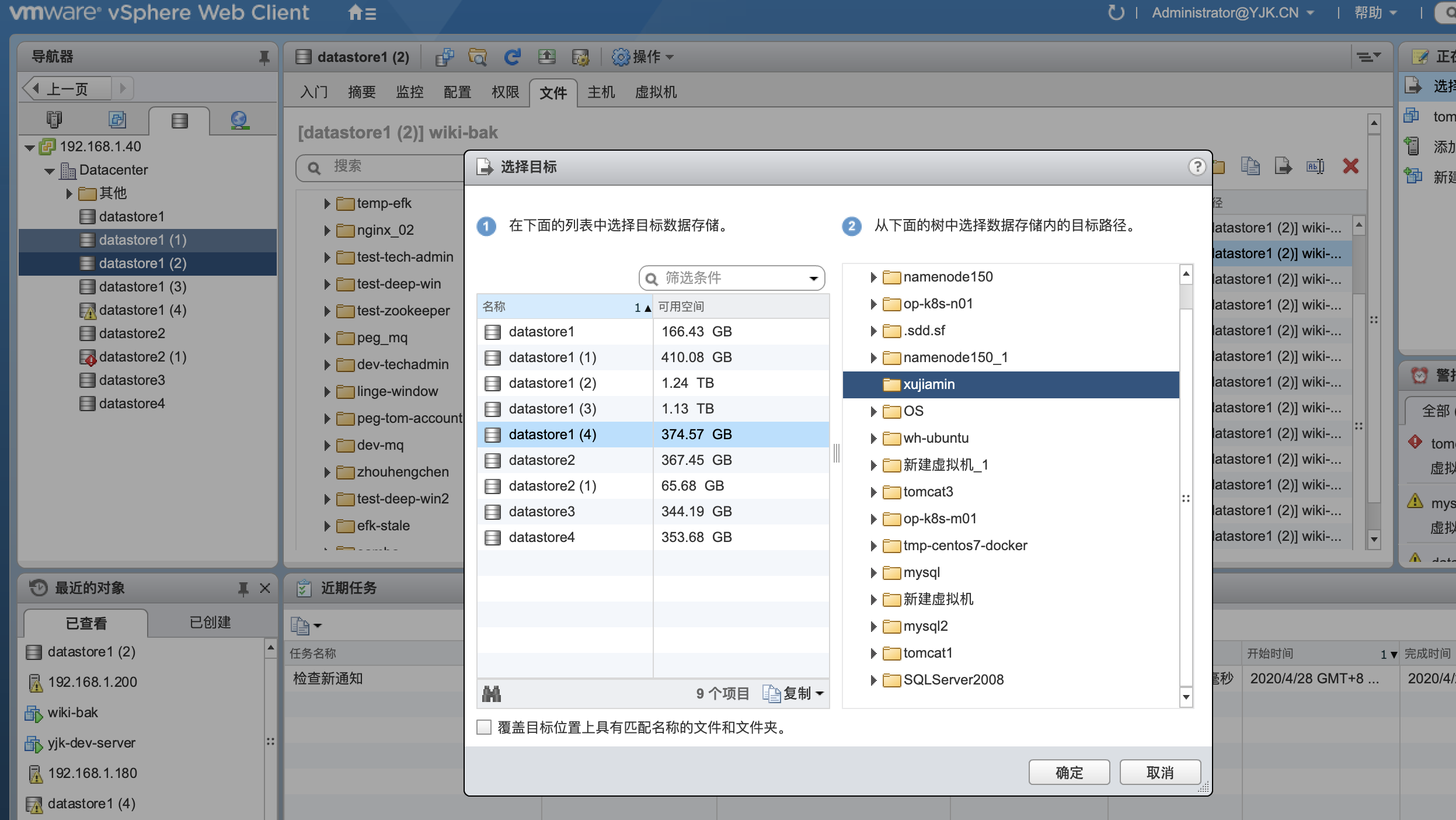Click the home menu icon in header

(361, 13)
